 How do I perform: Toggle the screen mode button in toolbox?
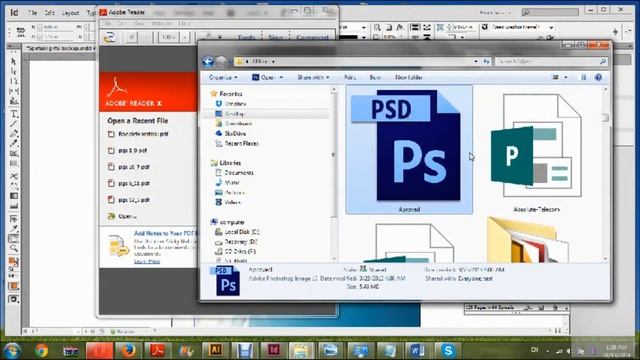point(13,299)
